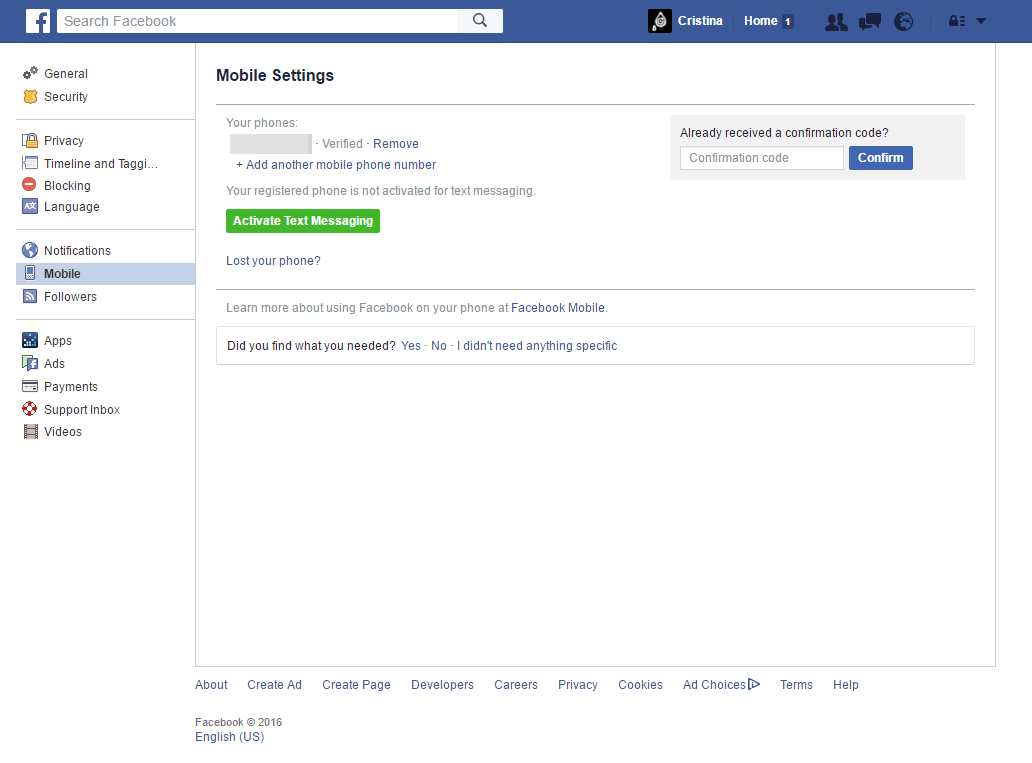
Task: Click the red Blocking icon
Action: coord(30,184)
